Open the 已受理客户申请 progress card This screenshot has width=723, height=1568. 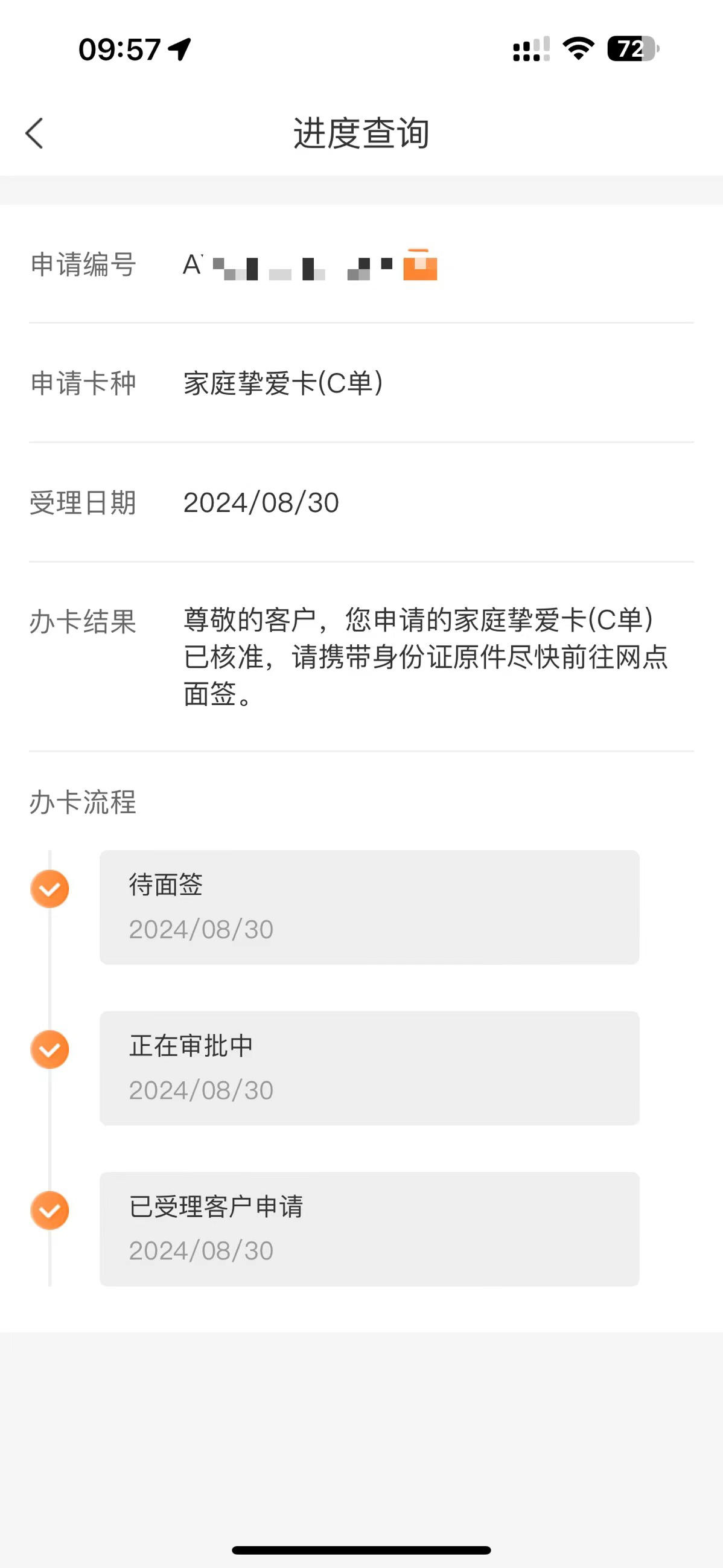(x=369, y=1229)
